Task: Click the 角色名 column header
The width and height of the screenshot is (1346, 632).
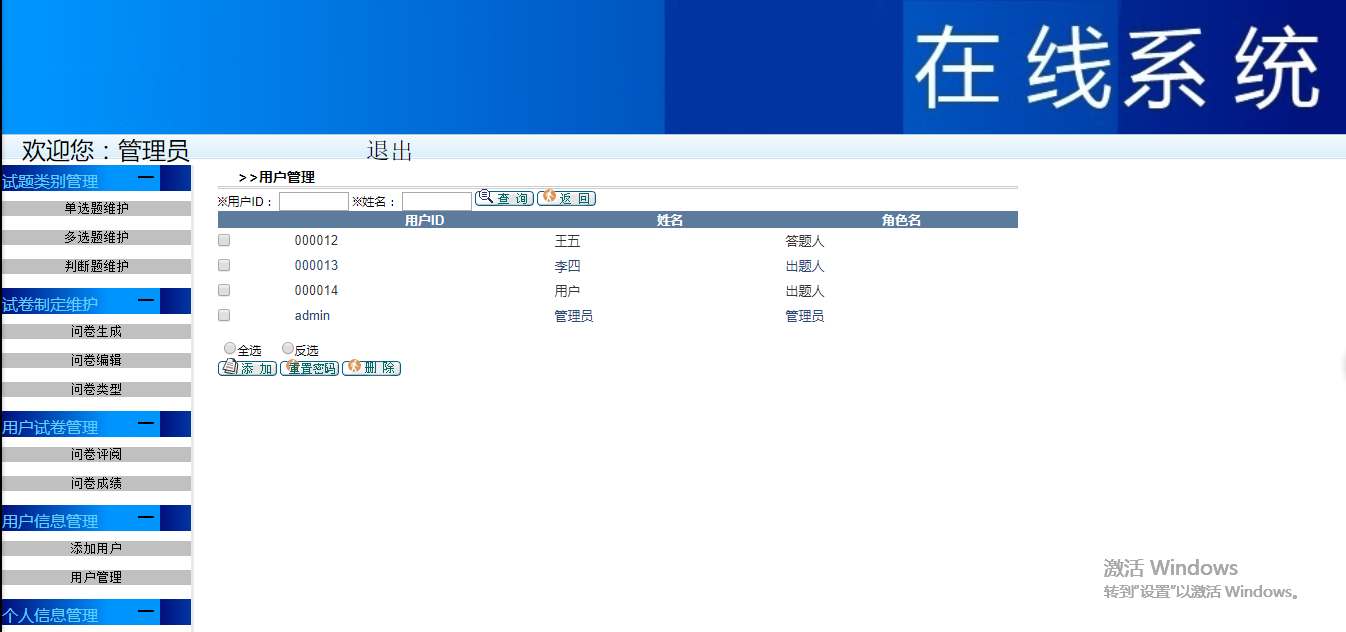Action: [x=901, y=220]
